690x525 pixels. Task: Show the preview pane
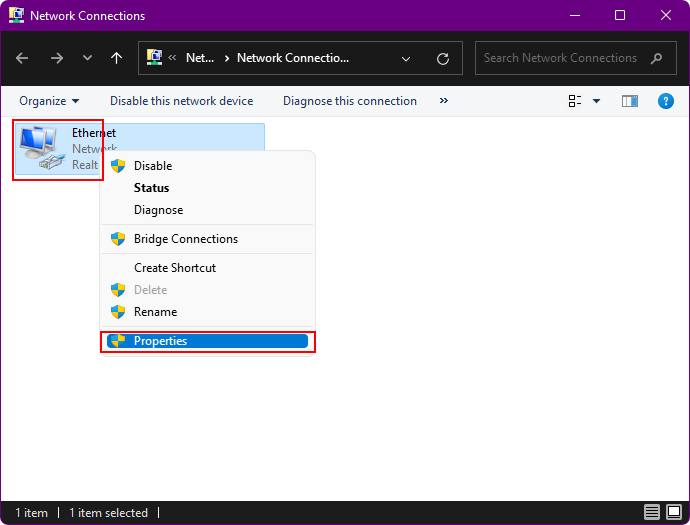[629, 101]
